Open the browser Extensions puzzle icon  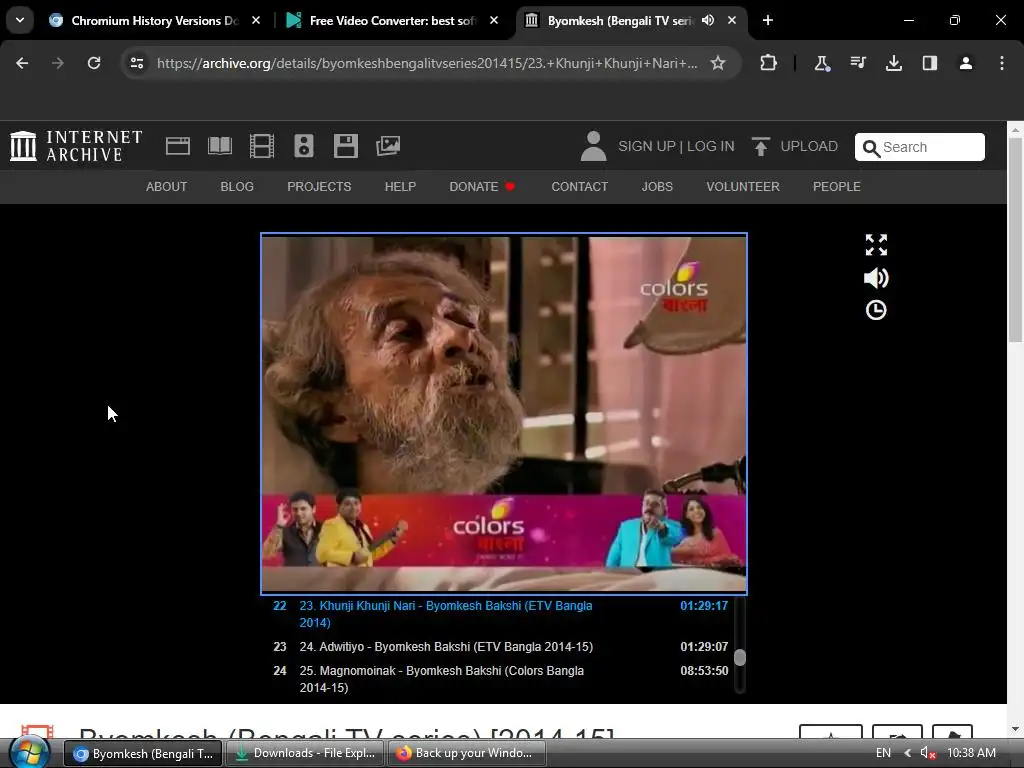click(x=769, y=63)
